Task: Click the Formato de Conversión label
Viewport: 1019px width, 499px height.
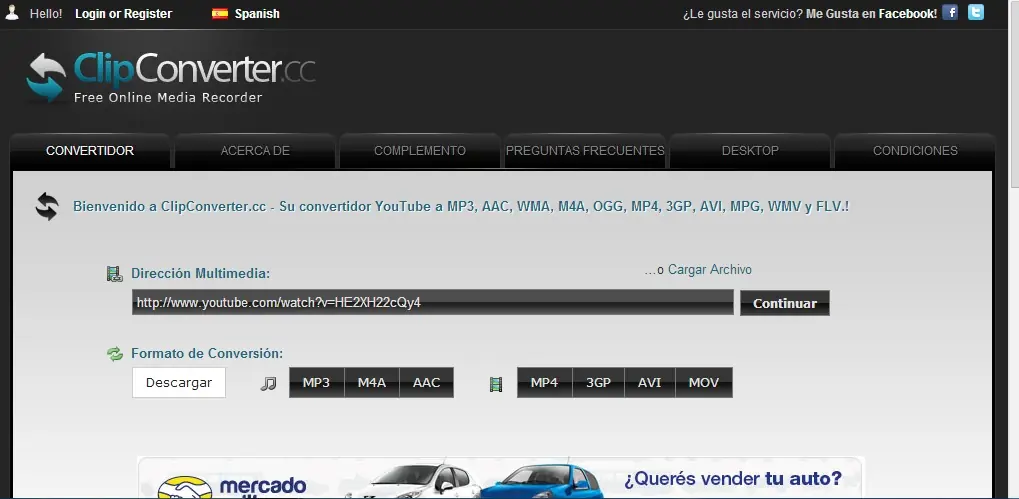Action: click(x=207, y=353)
